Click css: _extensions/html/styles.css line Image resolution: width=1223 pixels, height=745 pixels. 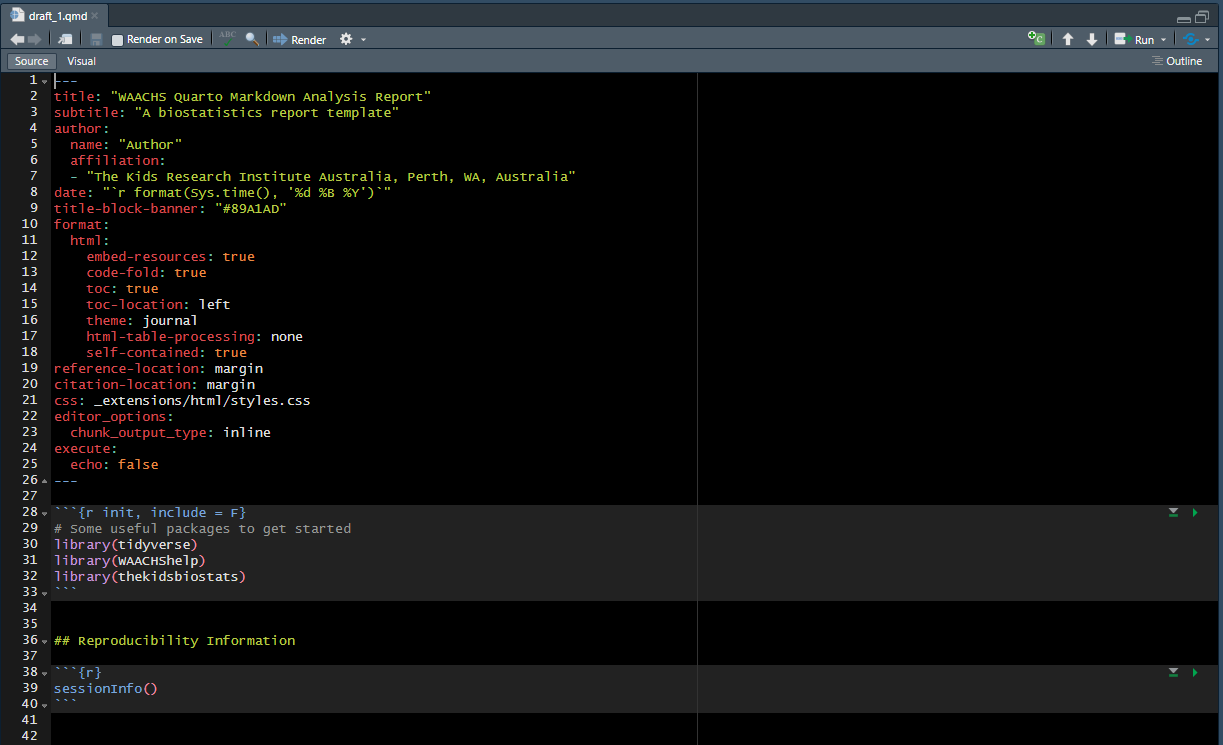[x=182, y=400]
